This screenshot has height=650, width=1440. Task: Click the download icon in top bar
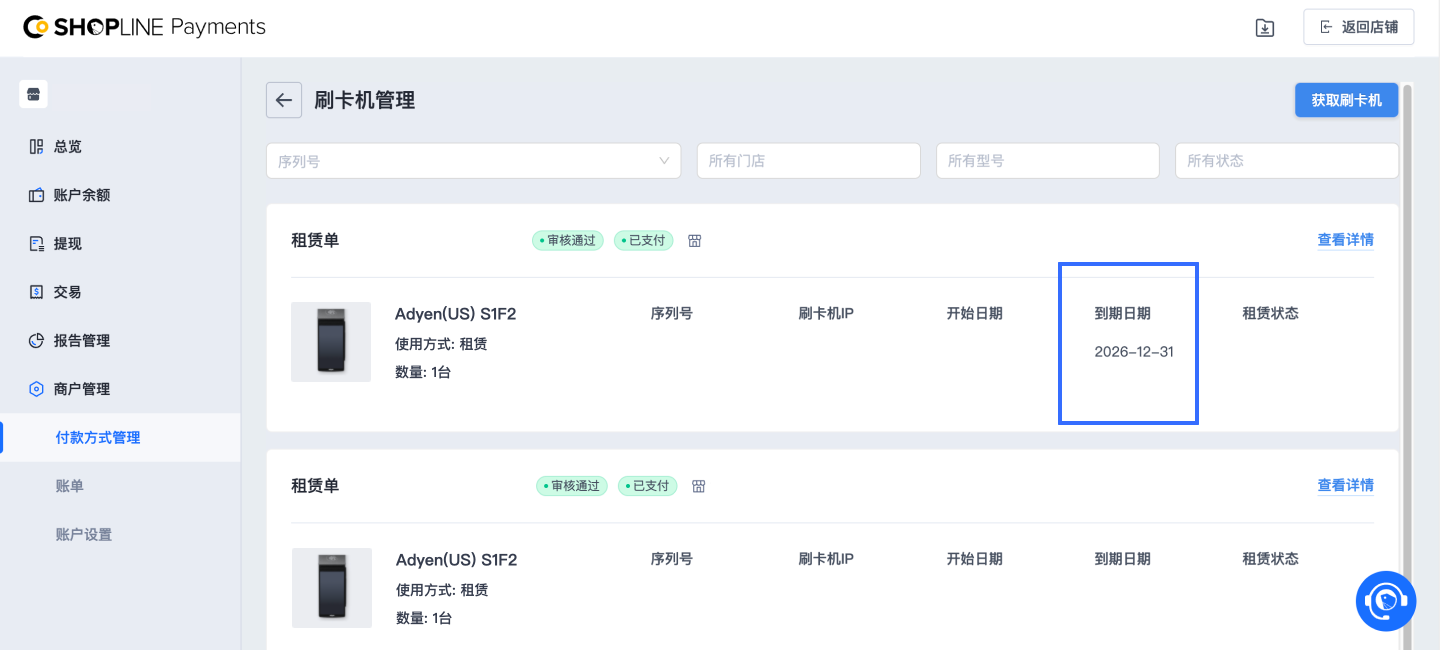(x=1265, y=28)
